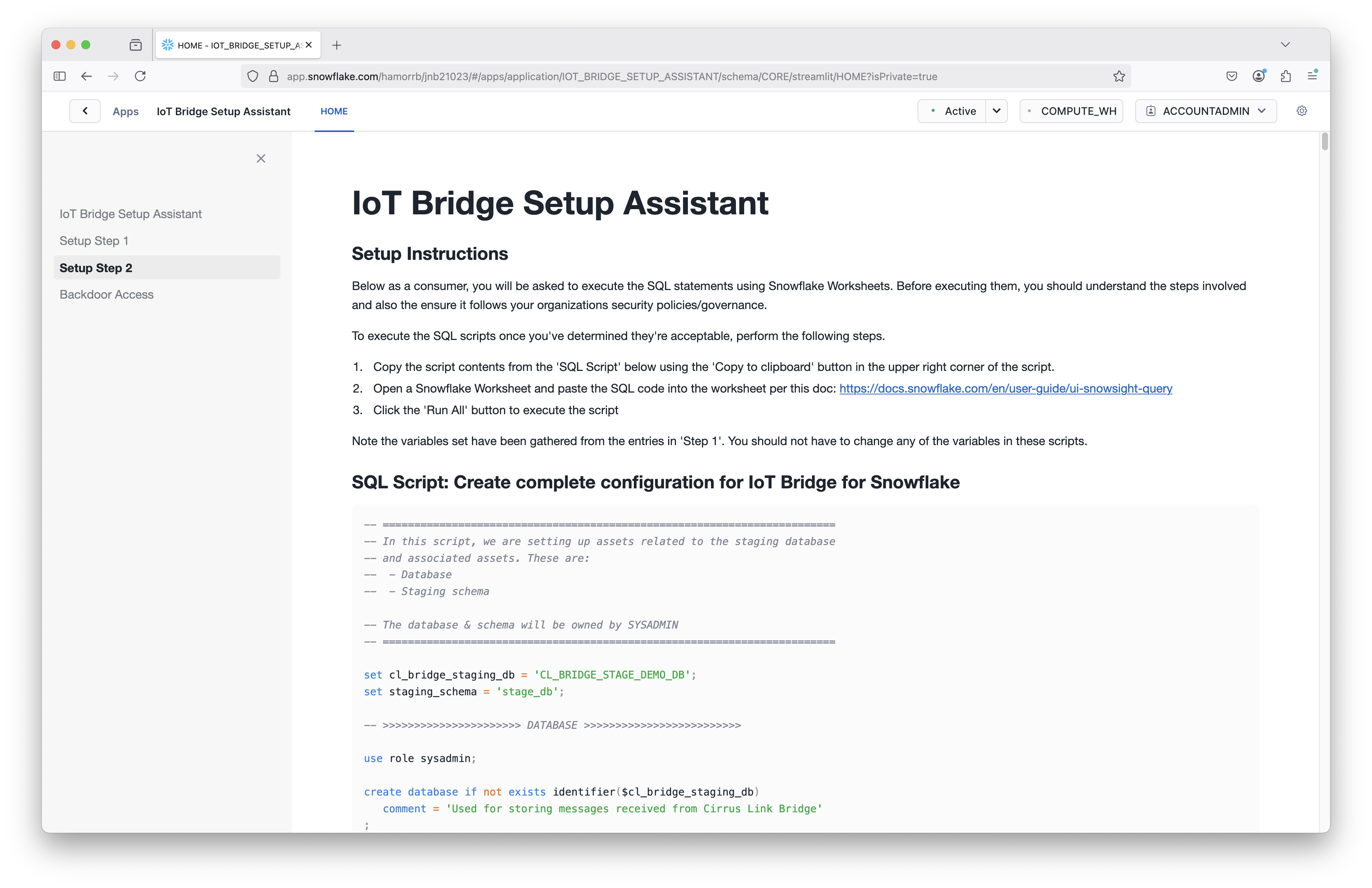
Task: Open IoT Bridge Setup Assistant sidebar page
Action: 131,214
